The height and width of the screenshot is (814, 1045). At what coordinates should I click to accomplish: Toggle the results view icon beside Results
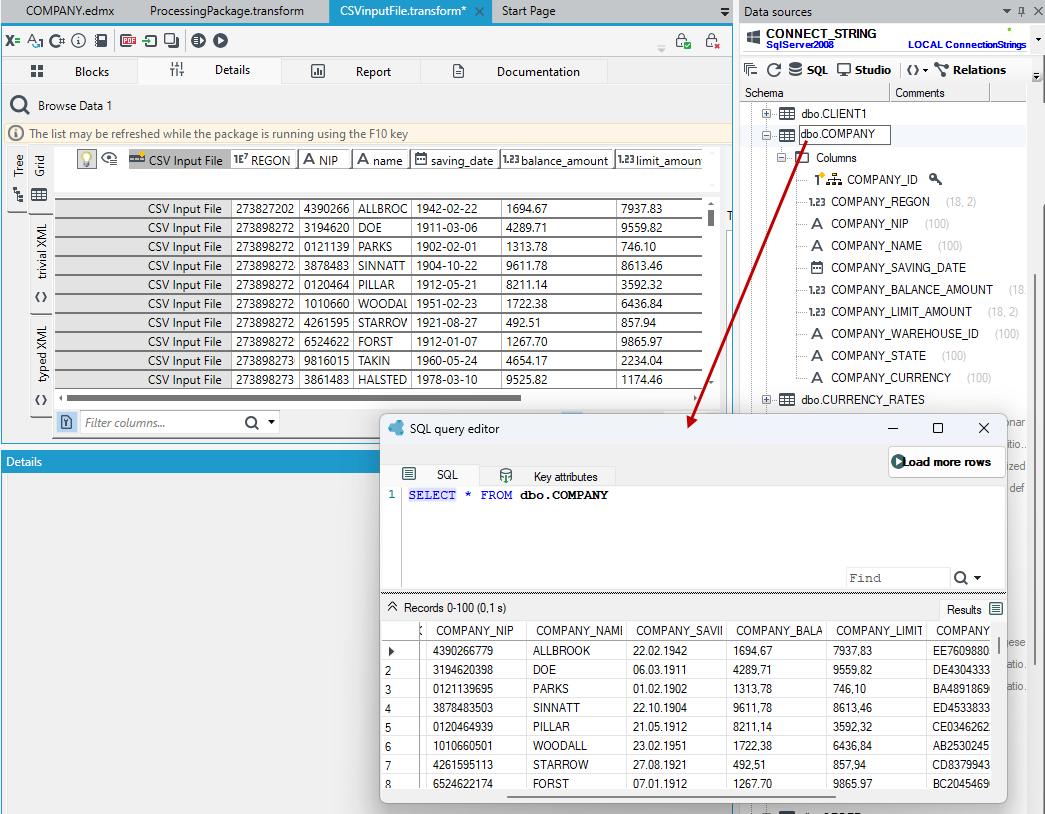[x=996, y=609]
